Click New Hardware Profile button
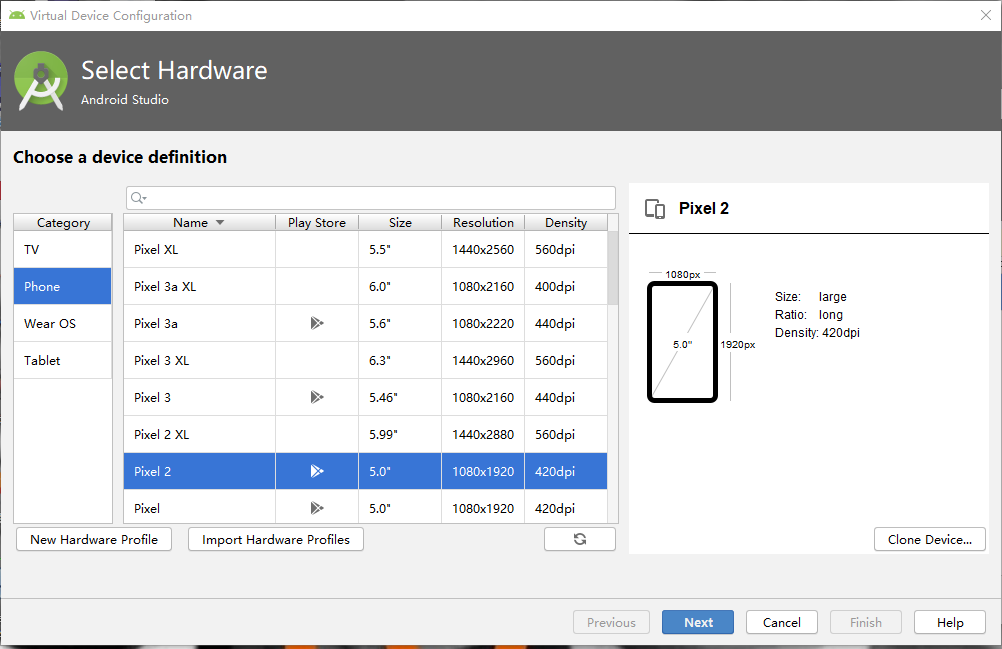 (x=94, y=539)
